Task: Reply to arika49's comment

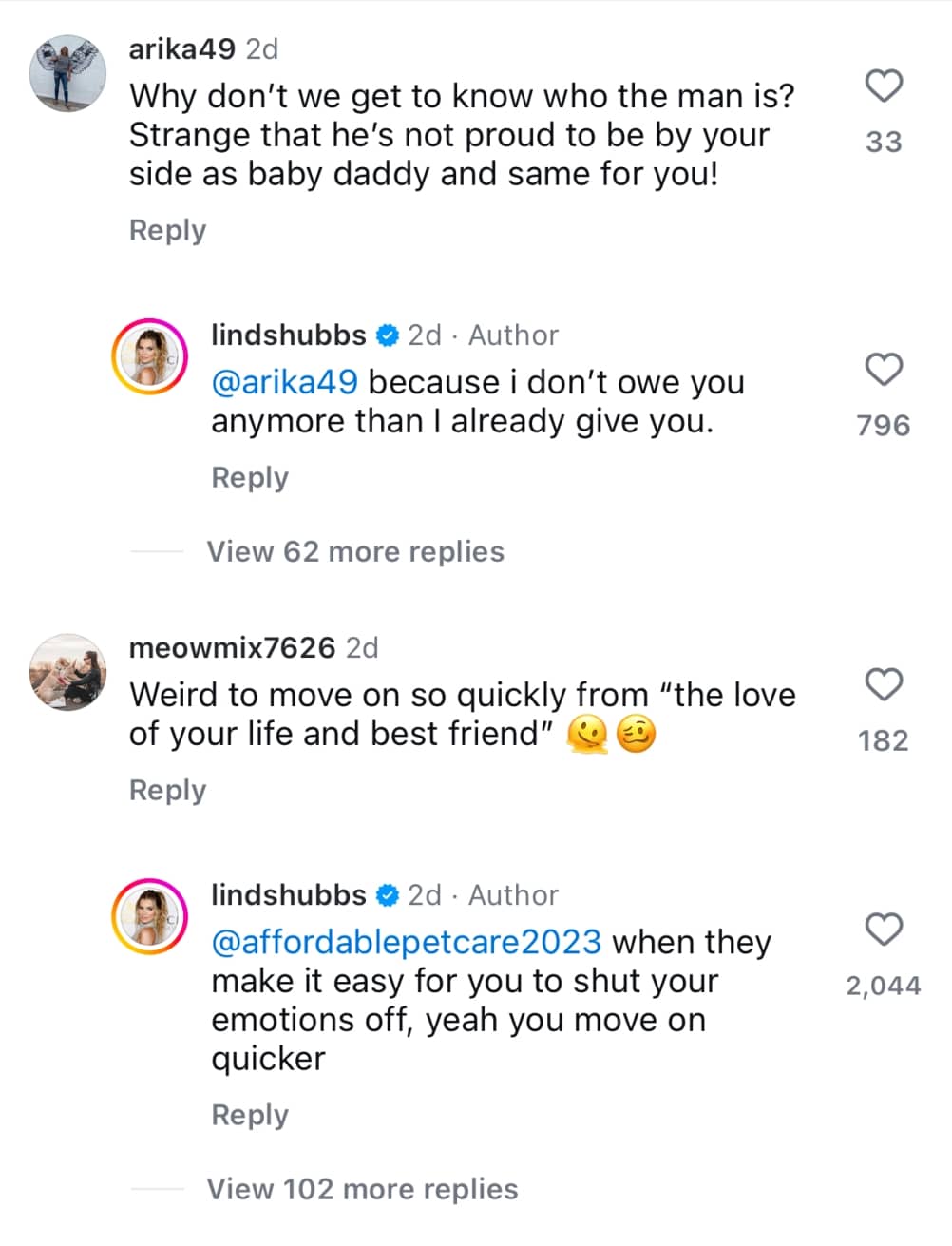Action: 167,230
